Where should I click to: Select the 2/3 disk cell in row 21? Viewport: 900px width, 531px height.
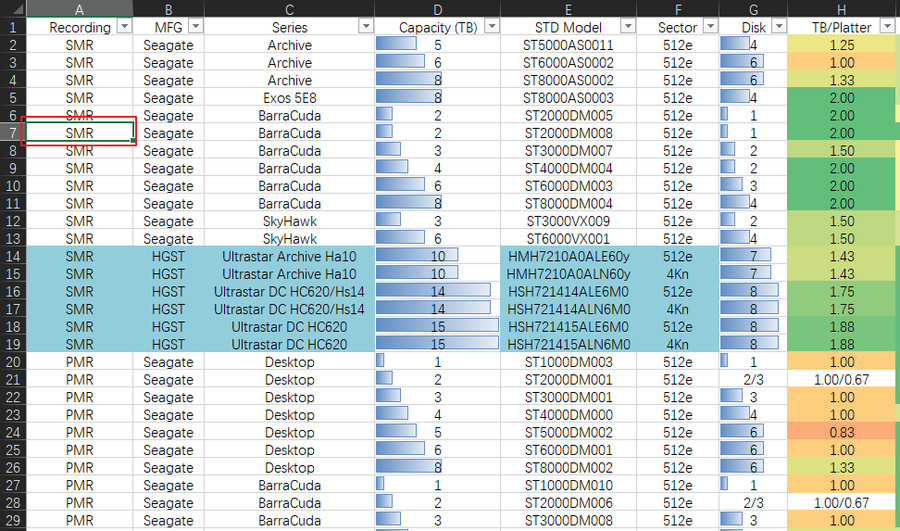(754, 379)
